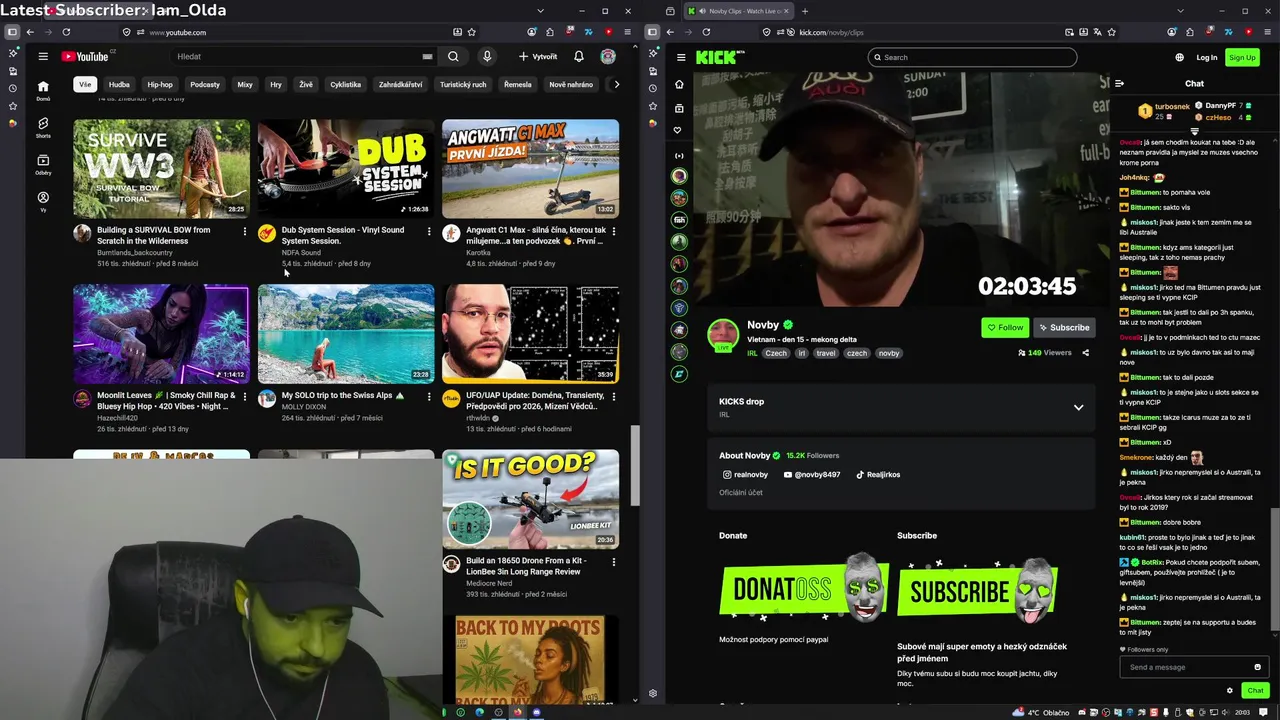Start YouTube voice search with microphone
The image size is (1280, 720).
[x=487, y=57]
